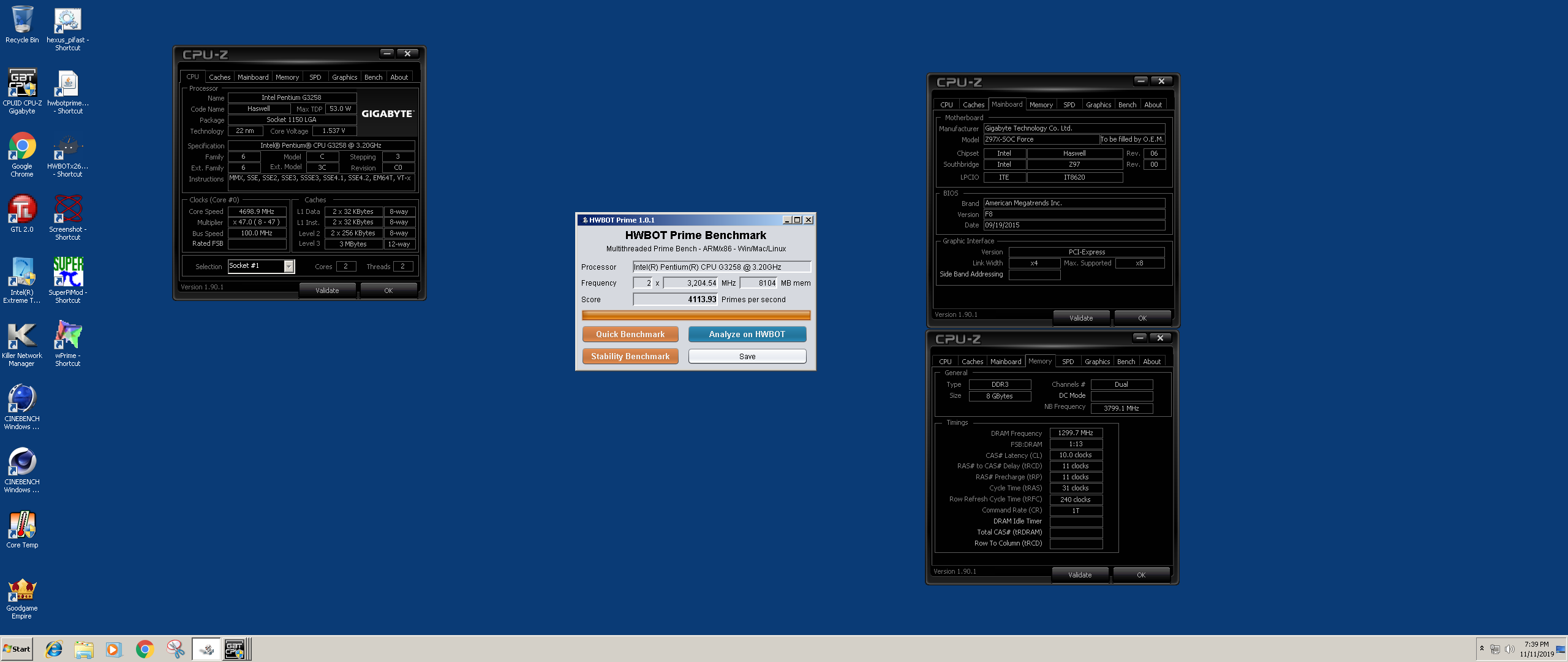
Task: Open Google Chrome desktop icon
Action: coord(22,154)
